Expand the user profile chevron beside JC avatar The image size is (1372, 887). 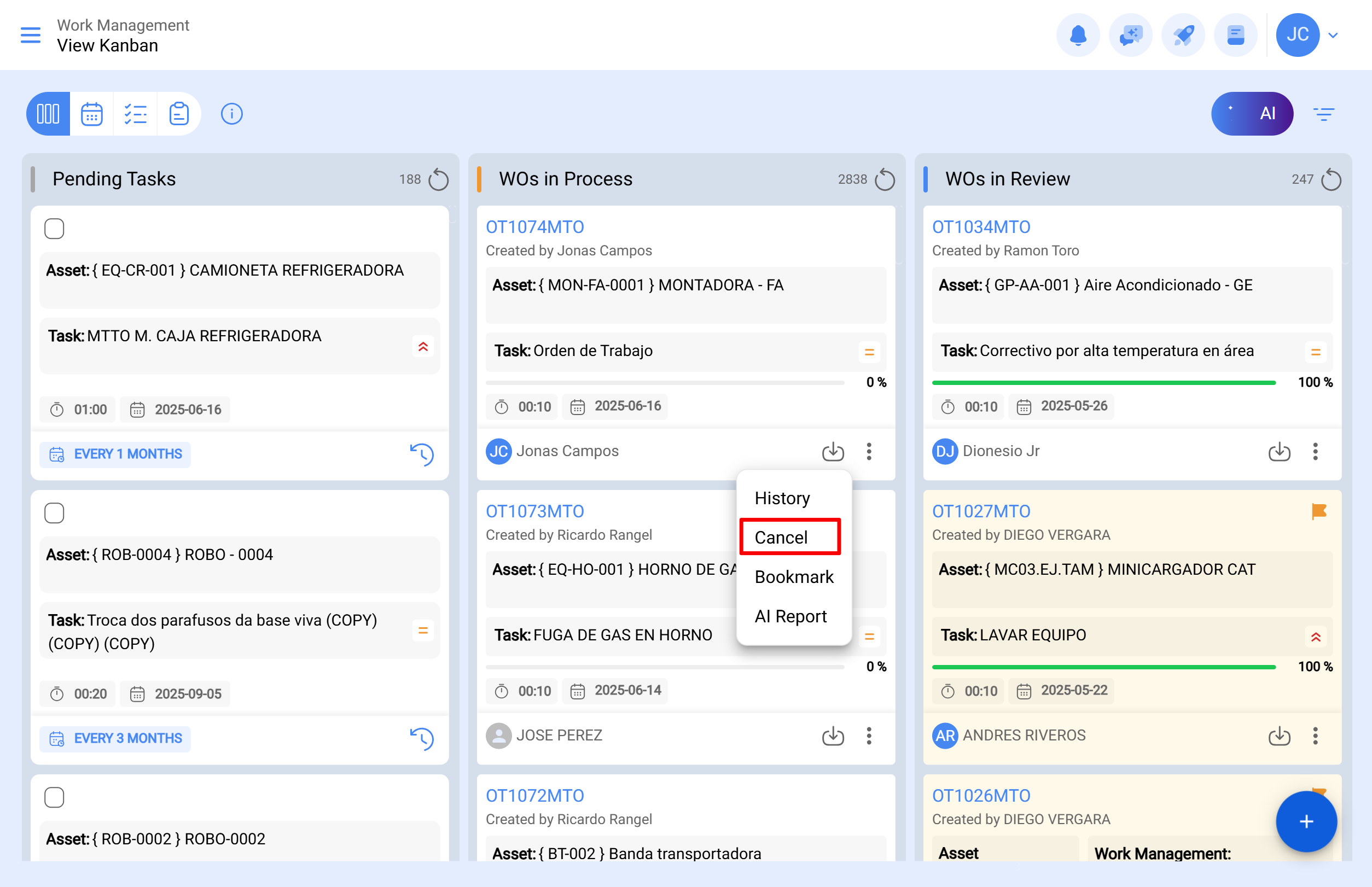tap(1333, 34)
